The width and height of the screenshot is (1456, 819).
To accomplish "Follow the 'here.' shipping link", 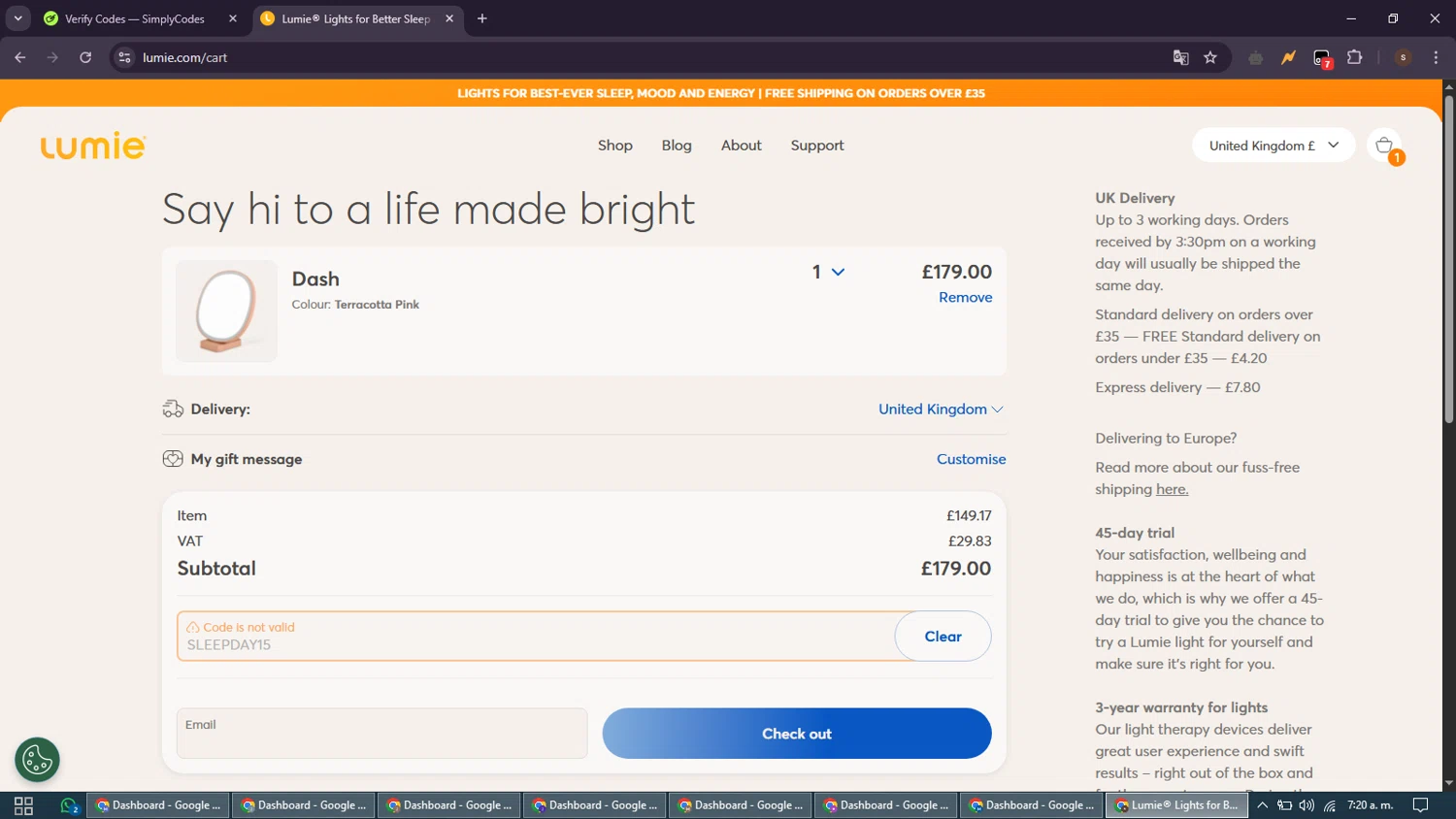I will 1172,489.
